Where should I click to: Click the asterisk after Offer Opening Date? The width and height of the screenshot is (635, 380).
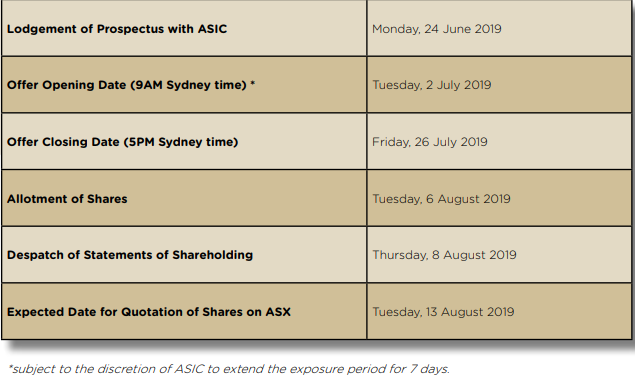coord(252,83)
